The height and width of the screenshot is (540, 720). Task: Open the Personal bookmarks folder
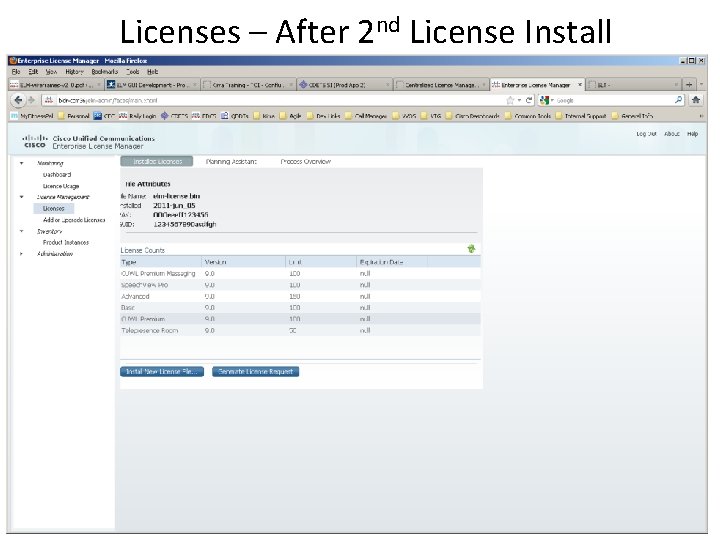[73, 116]
